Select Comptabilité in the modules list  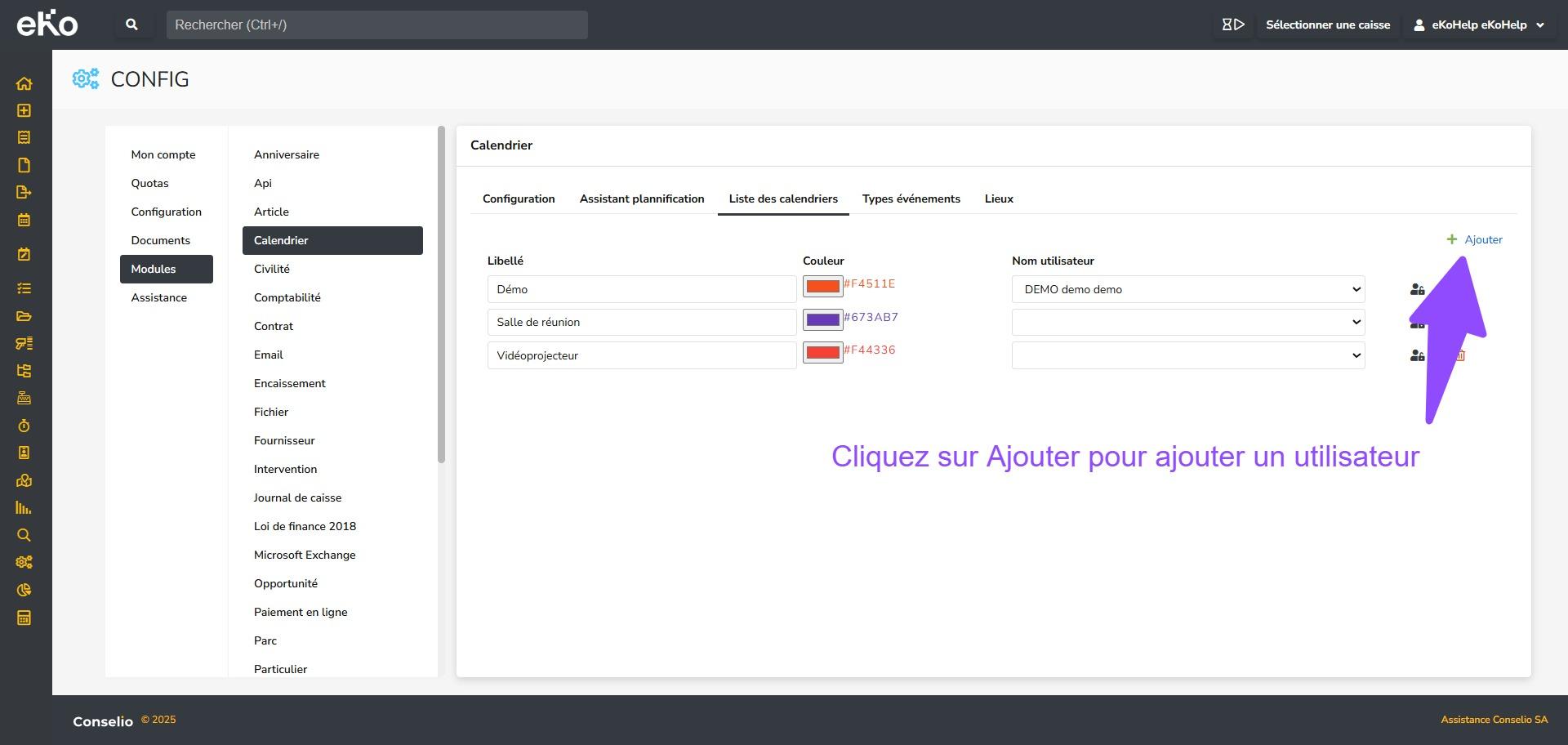(287, 297)
